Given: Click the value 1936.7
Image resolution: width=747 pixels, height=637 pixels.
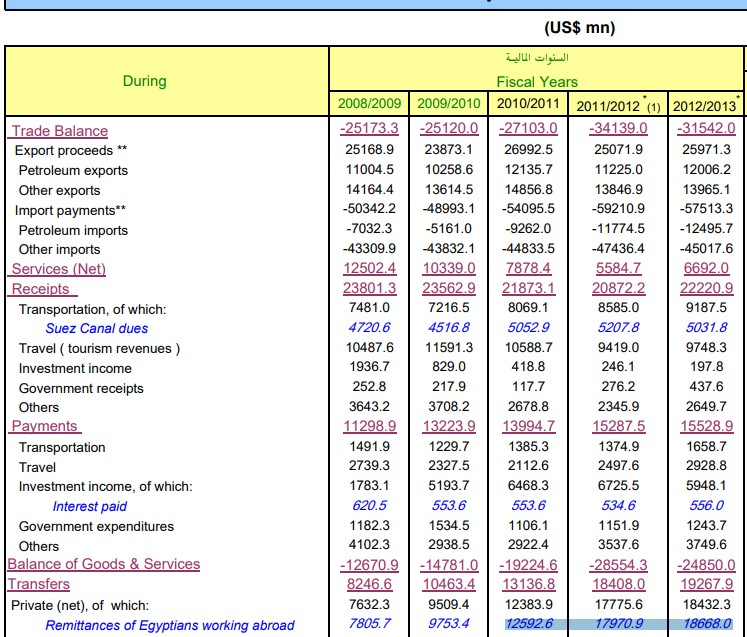Looking at the screenshot, I should click(x=369, y=366).
